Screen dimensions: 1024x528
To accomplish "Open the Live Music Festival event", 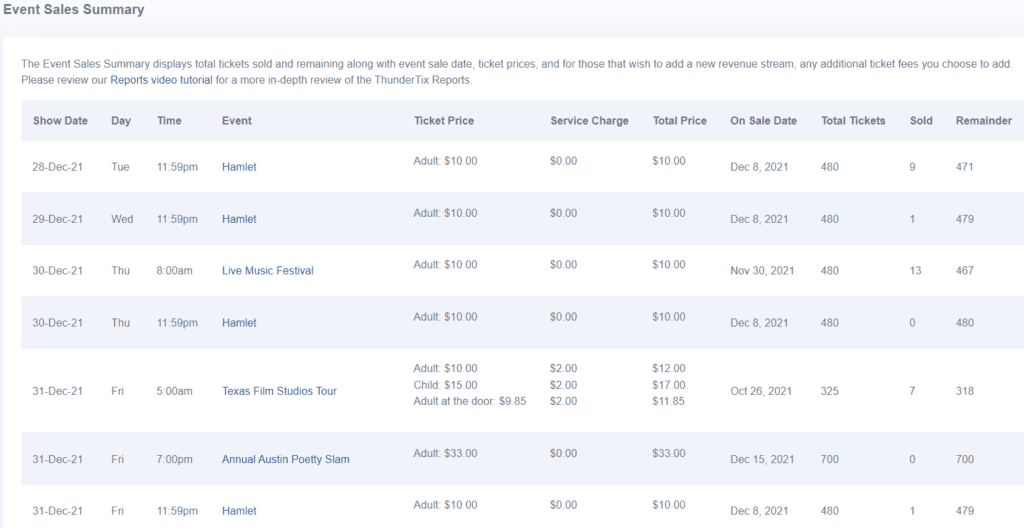I will point(267,271).
